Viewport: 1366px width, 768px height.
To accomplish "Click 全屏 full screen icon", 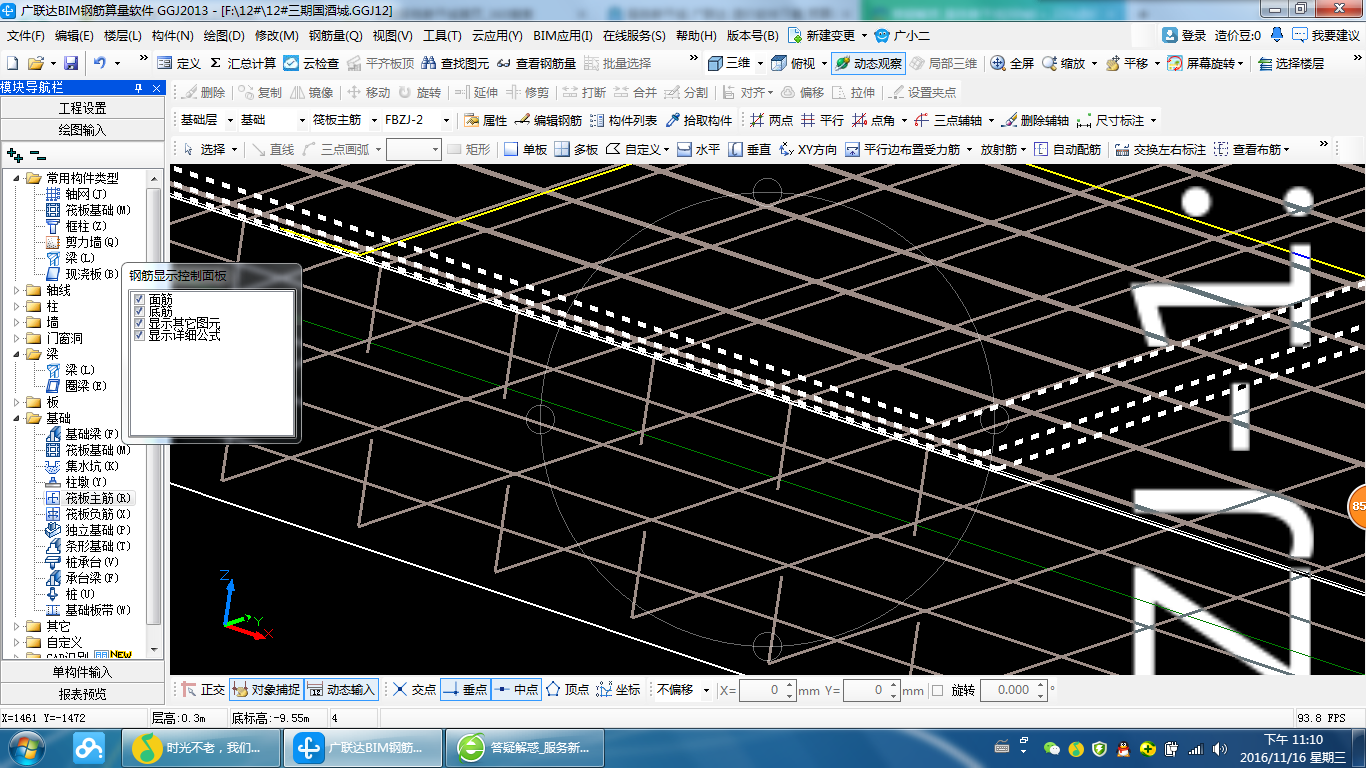I will pyautogui.click(x=1012, y=63).
